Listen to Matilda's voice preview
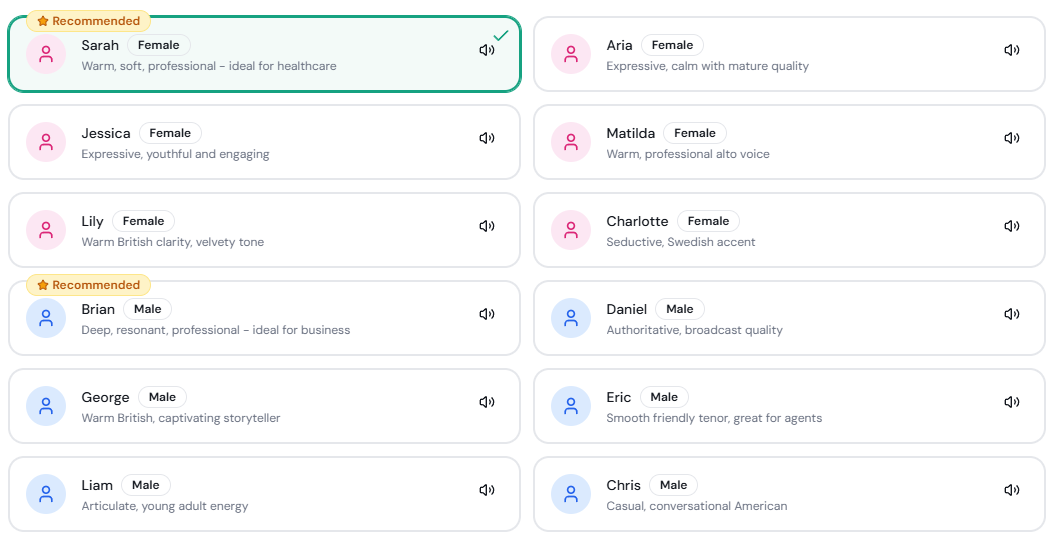This screenshot has height=544, width=1058. [1011, 138]
